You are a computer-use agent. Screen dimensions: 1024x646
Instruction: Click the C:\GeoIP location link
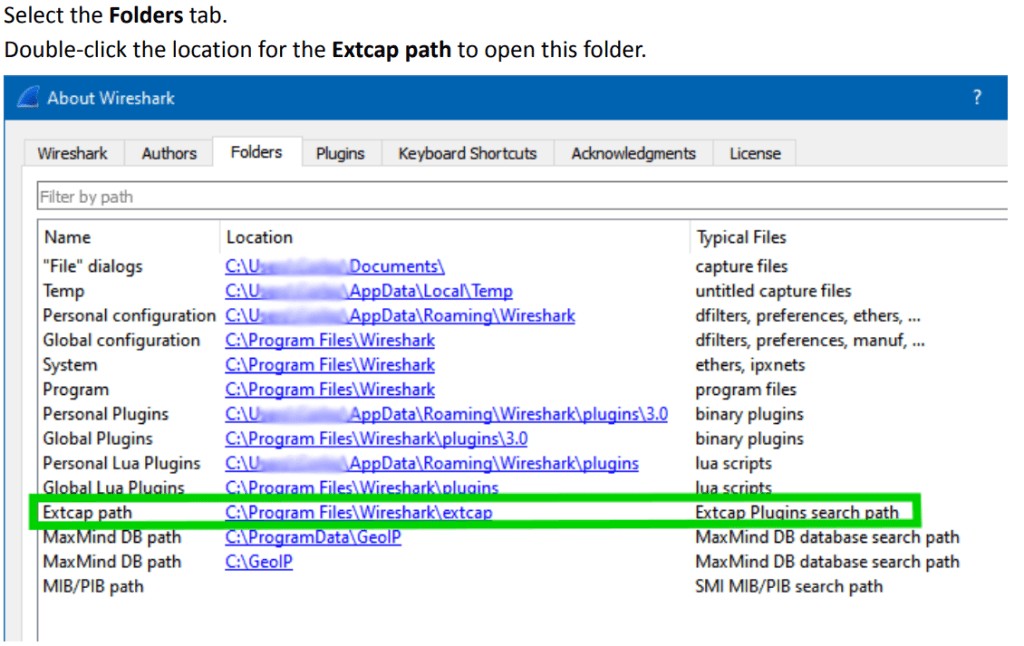(x=259, y=562)
